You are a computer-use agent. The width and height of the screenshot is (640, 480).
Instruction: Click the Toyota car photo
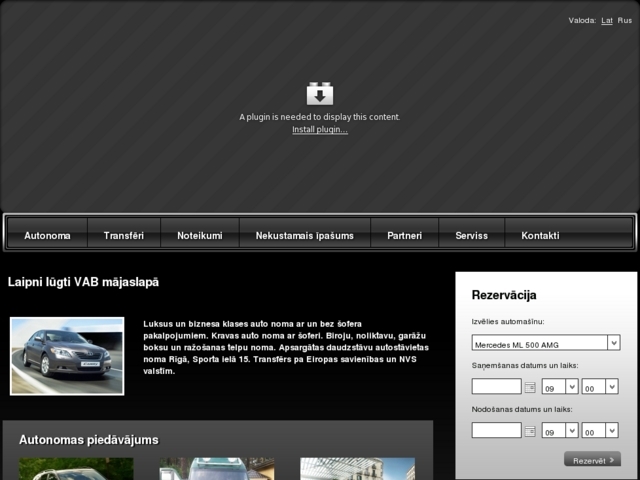[x=67, y=356]
